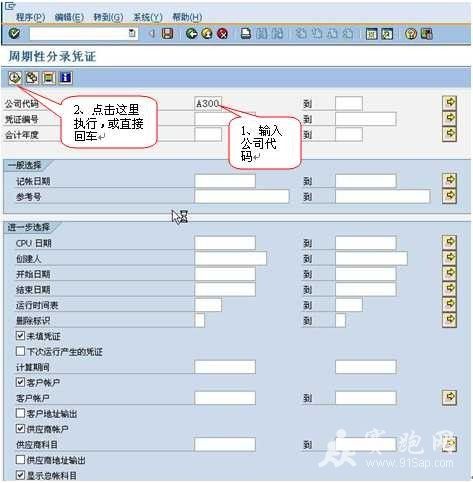473x483 pixels.
Task: Click the Execute clock icon
Action: click(15, 78)
